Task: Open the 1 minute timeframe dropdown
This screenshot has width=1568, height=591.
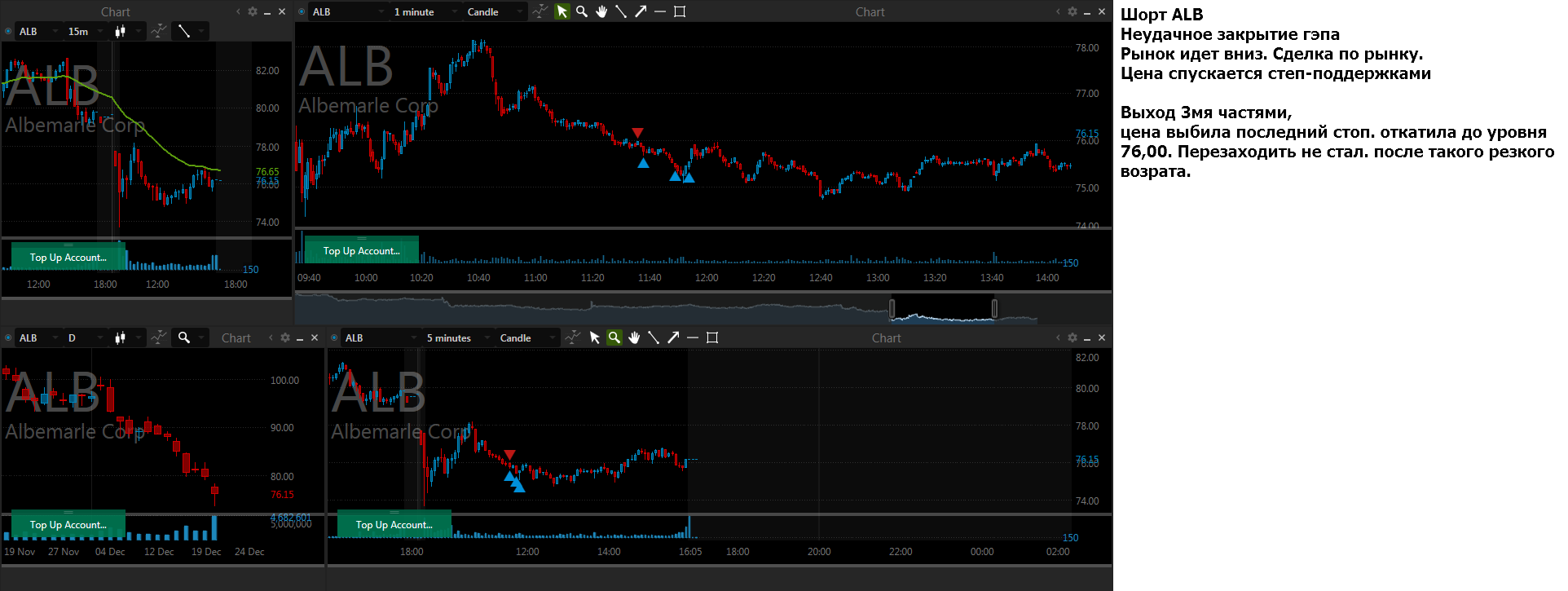Action: tap(425, 11)
